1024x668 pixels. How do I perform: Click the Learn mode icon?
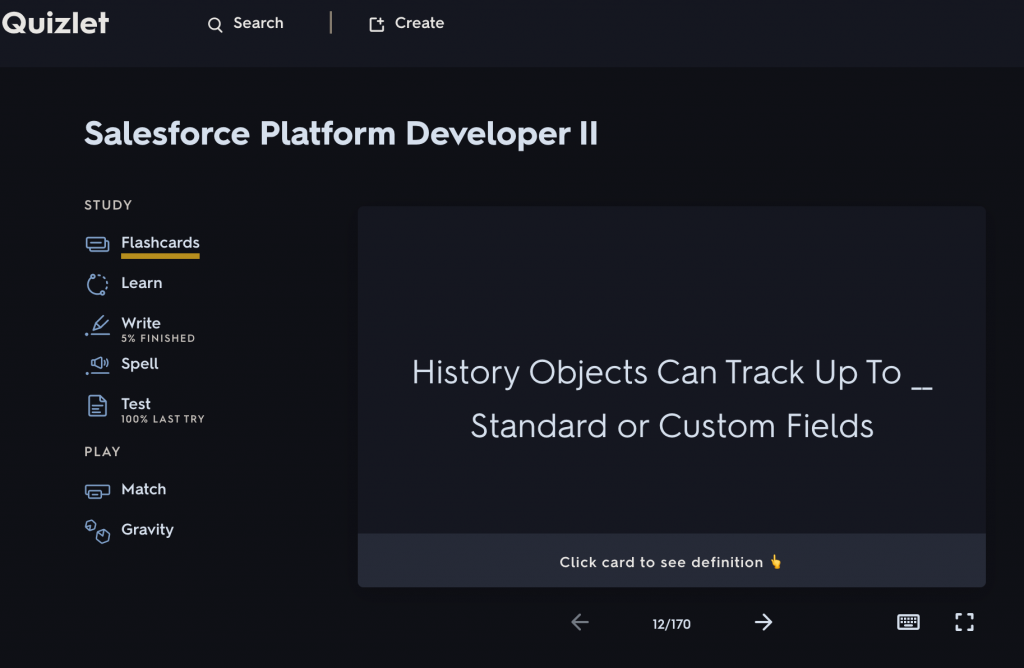click(x=97, y=284)
